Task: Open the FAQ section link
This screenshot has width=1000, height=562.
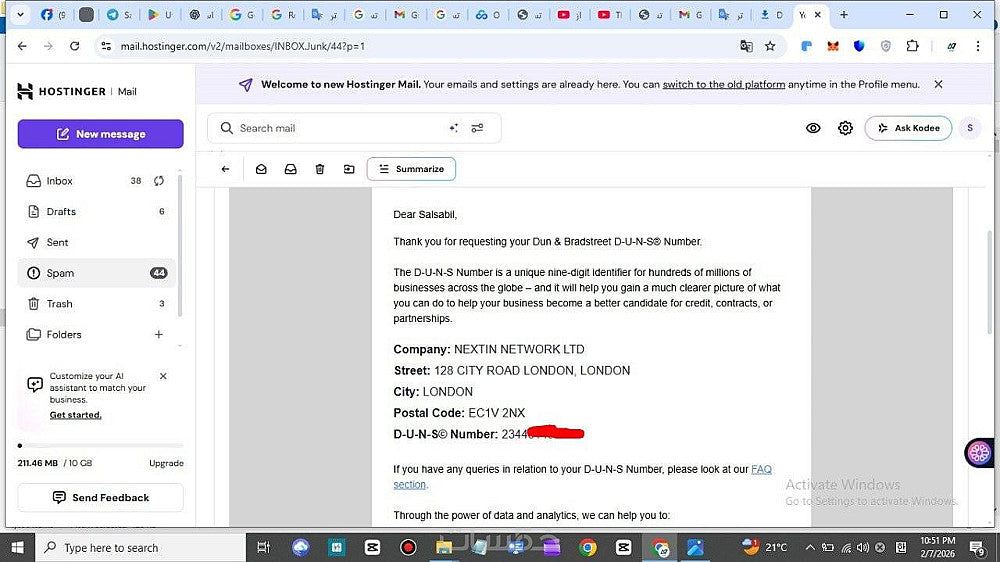Action: 761,470
